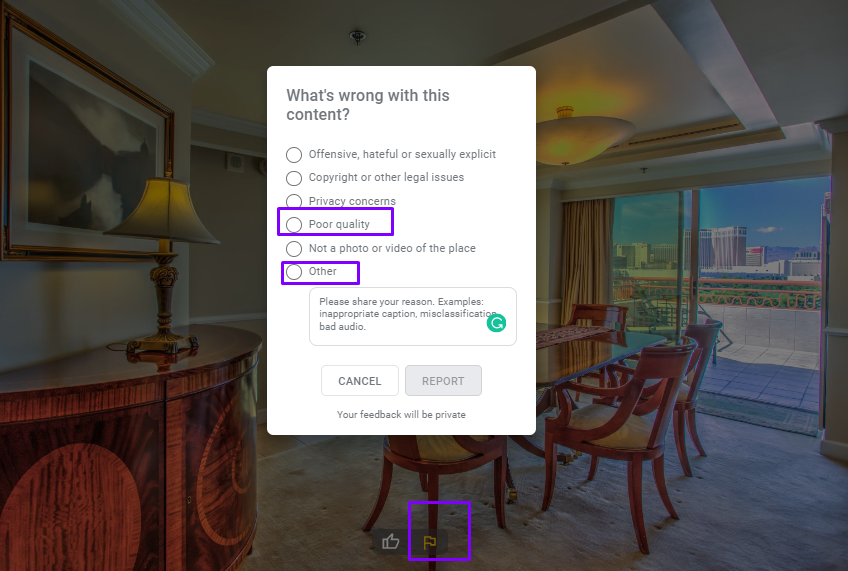Open the green Grammarly icon in text box

click(x=496, y=323)
